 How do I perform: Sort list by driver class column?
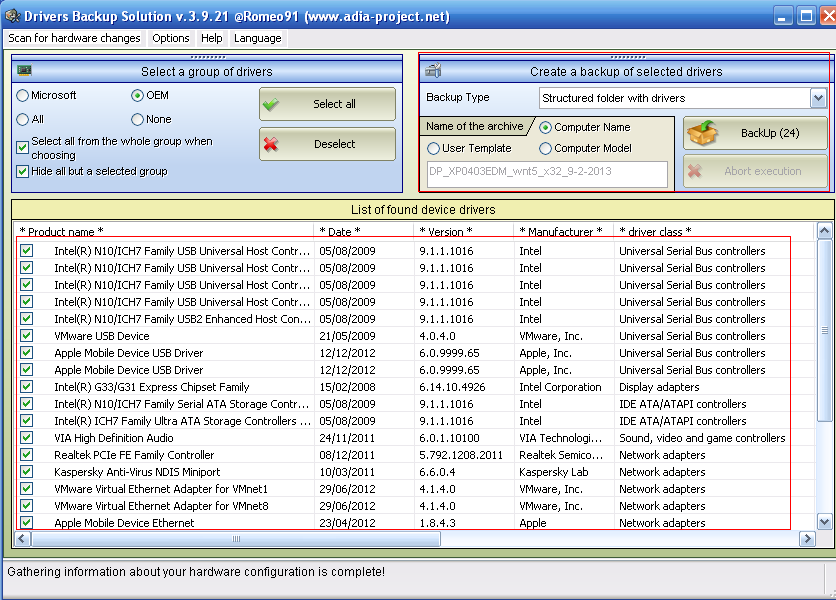(x=713, y=231)
